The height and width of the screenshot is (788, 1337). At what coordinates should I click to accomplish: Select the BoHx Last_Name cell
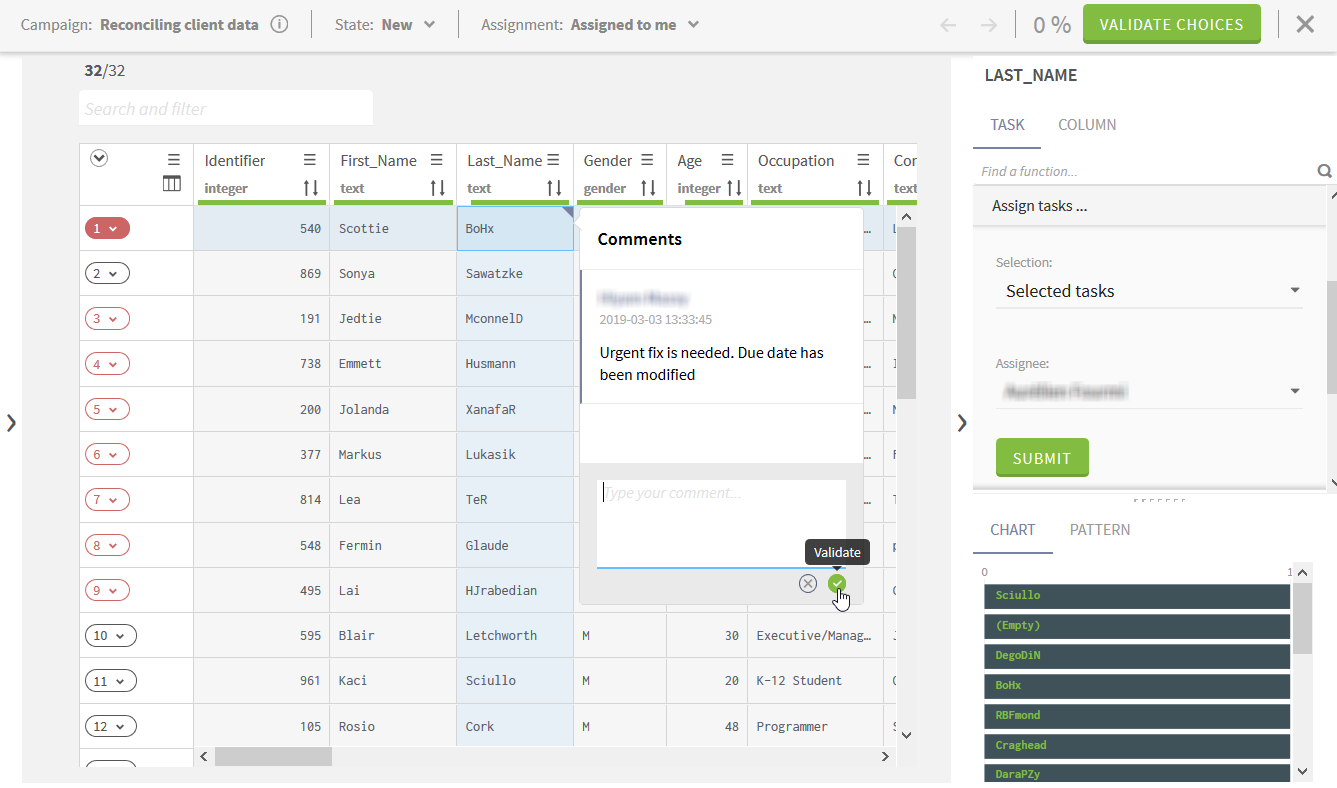pos(515,228)
